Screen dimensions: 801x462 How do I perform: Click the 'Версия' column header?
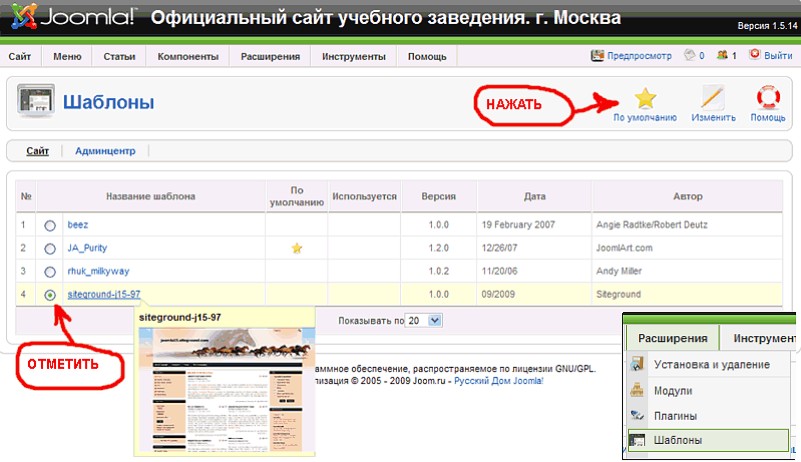click(x=438, y=196)
